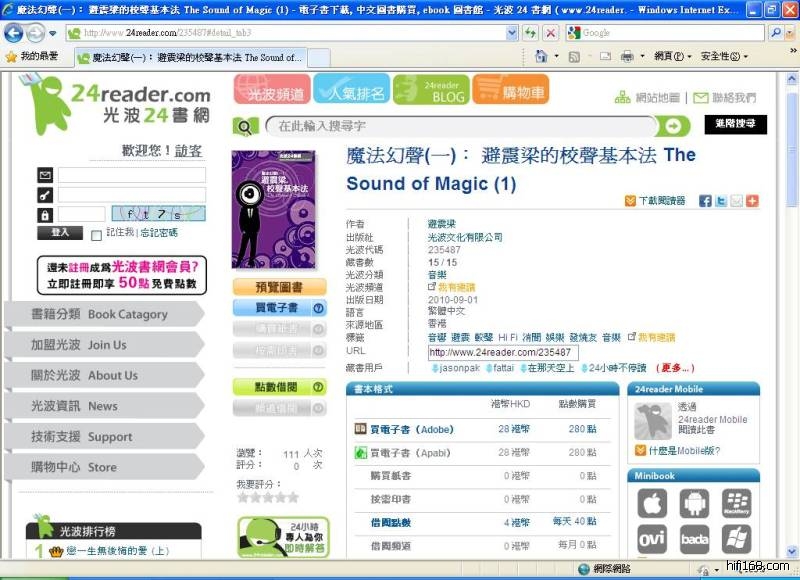Click the bada platform icon

(x=694, y=540)
